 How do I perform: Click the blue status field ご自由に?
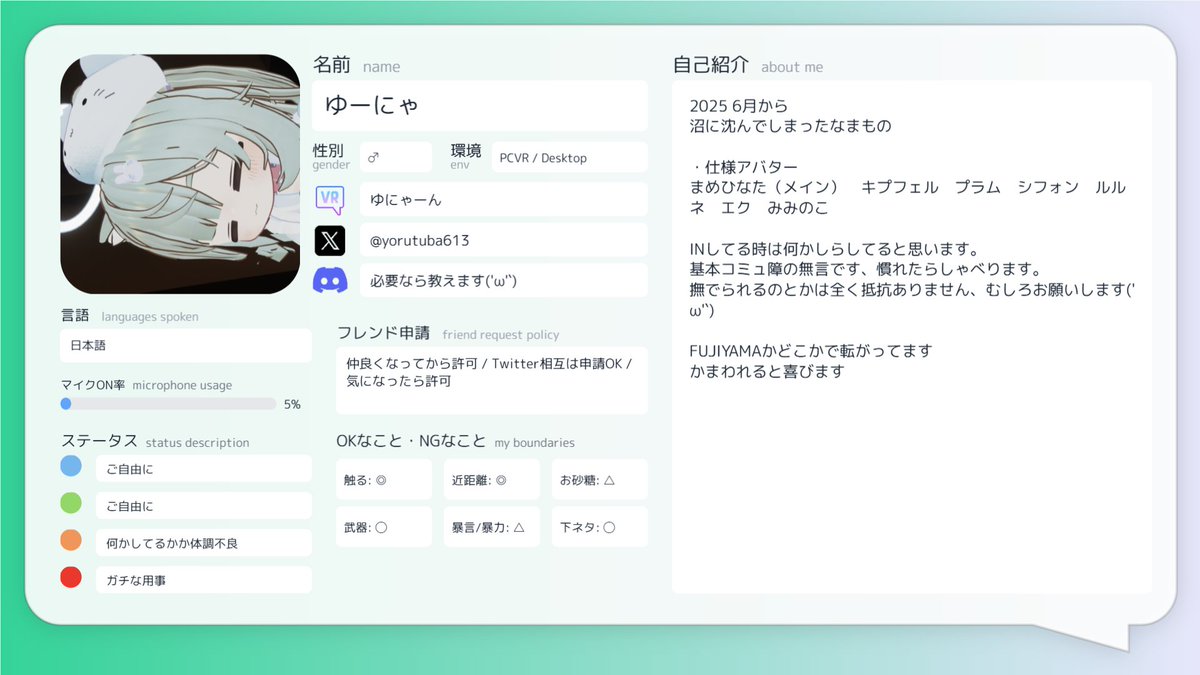204,468
